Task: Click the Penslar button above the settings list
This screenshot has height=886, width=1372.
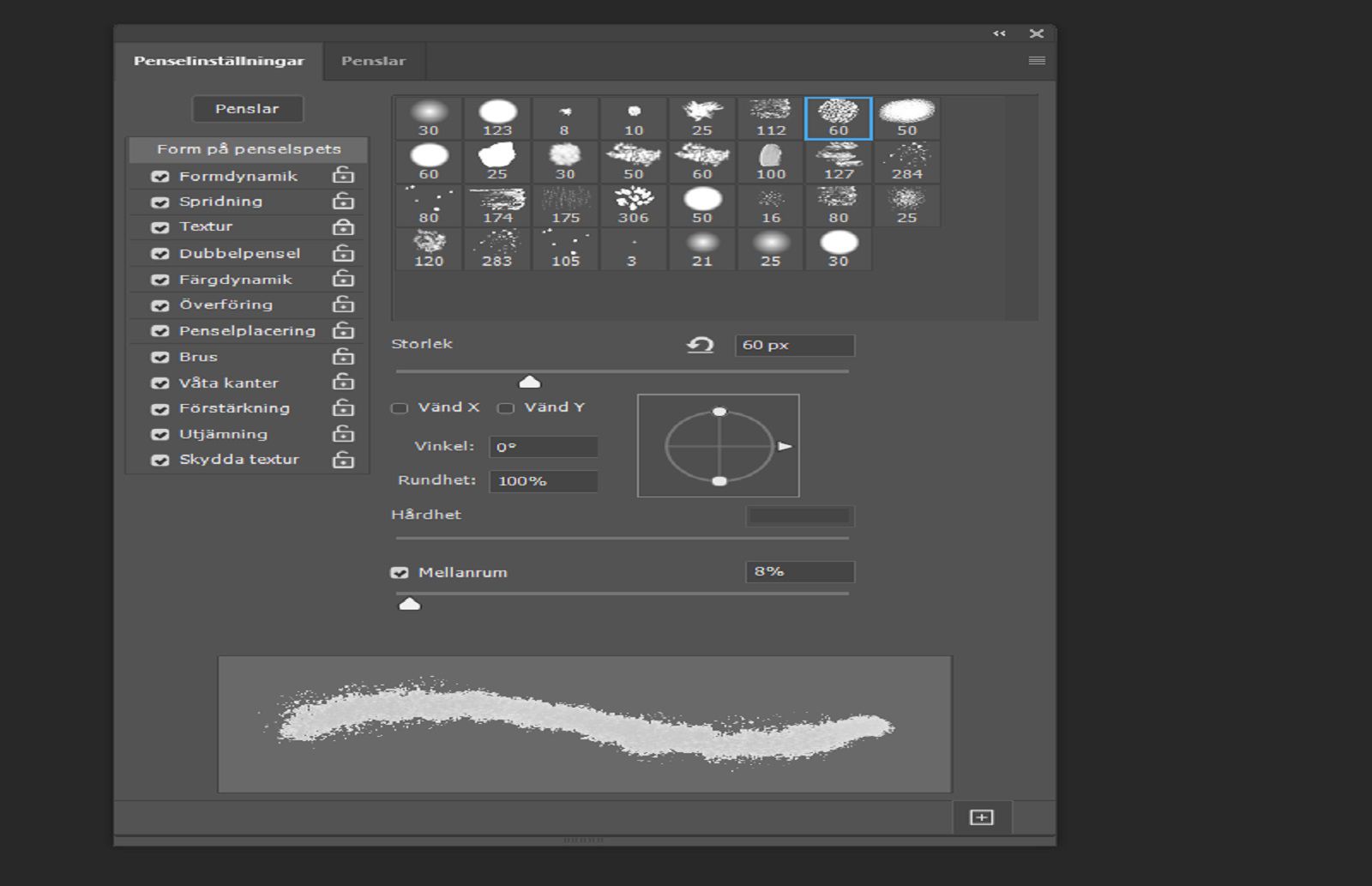Action: coord(248,108)
